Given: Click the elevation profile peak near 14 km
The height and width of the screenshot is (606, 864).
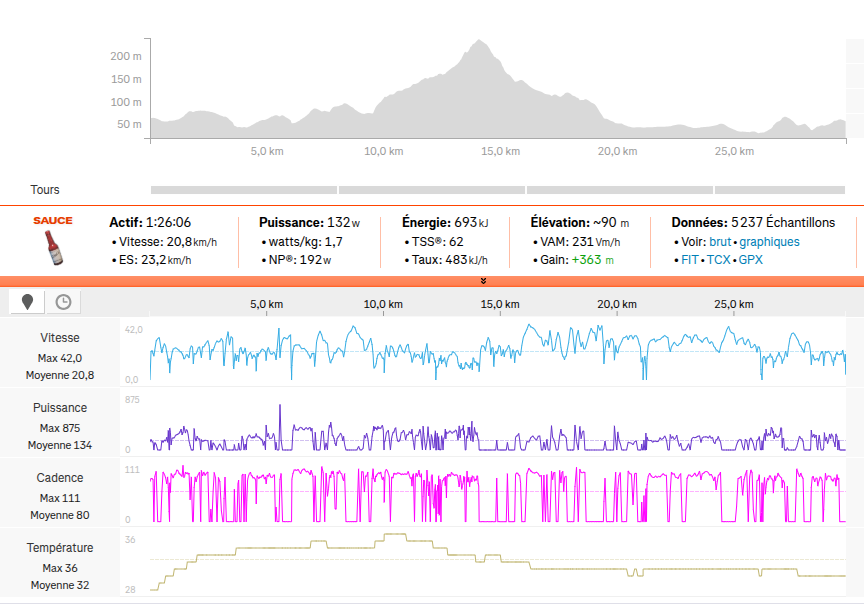Looking at the screenshot, I should (479, 42).
